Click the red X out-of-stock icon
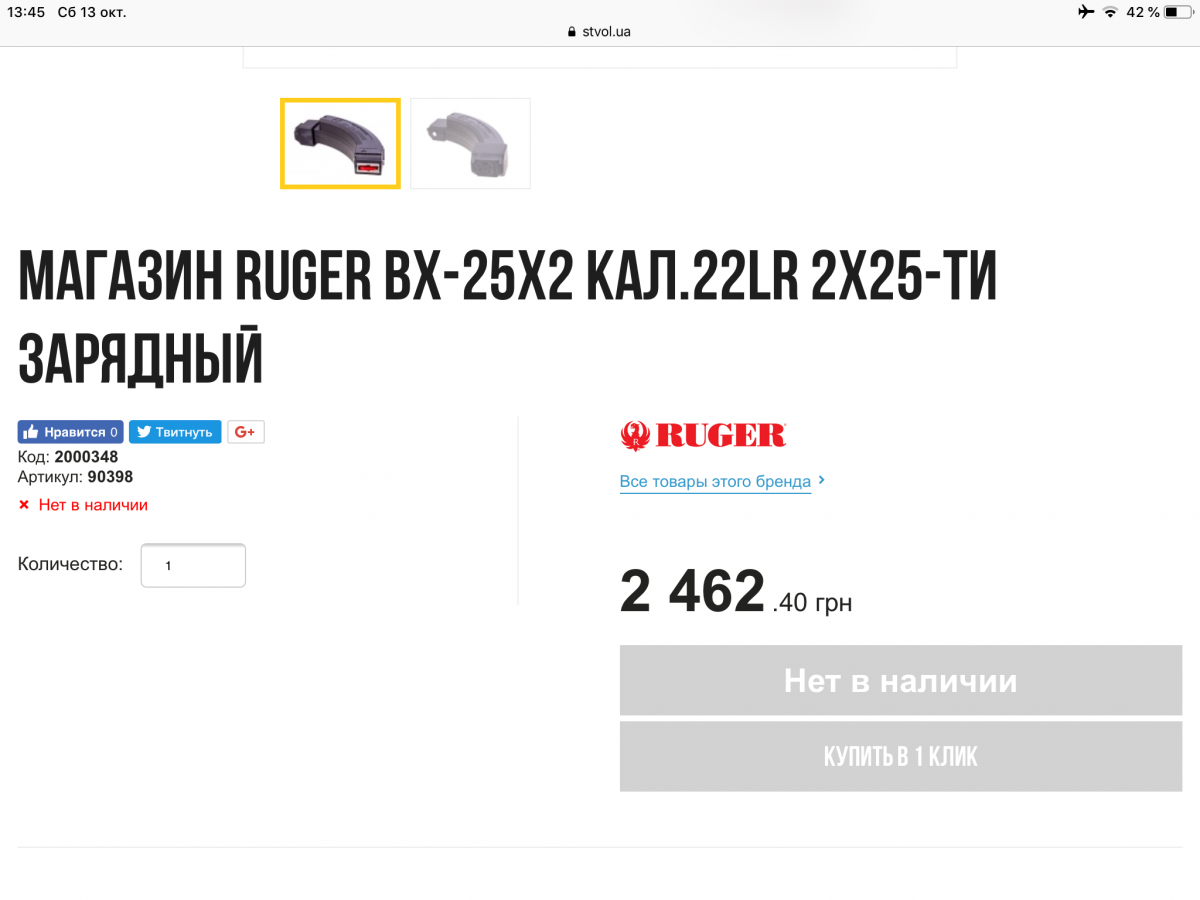 point(24,506)
